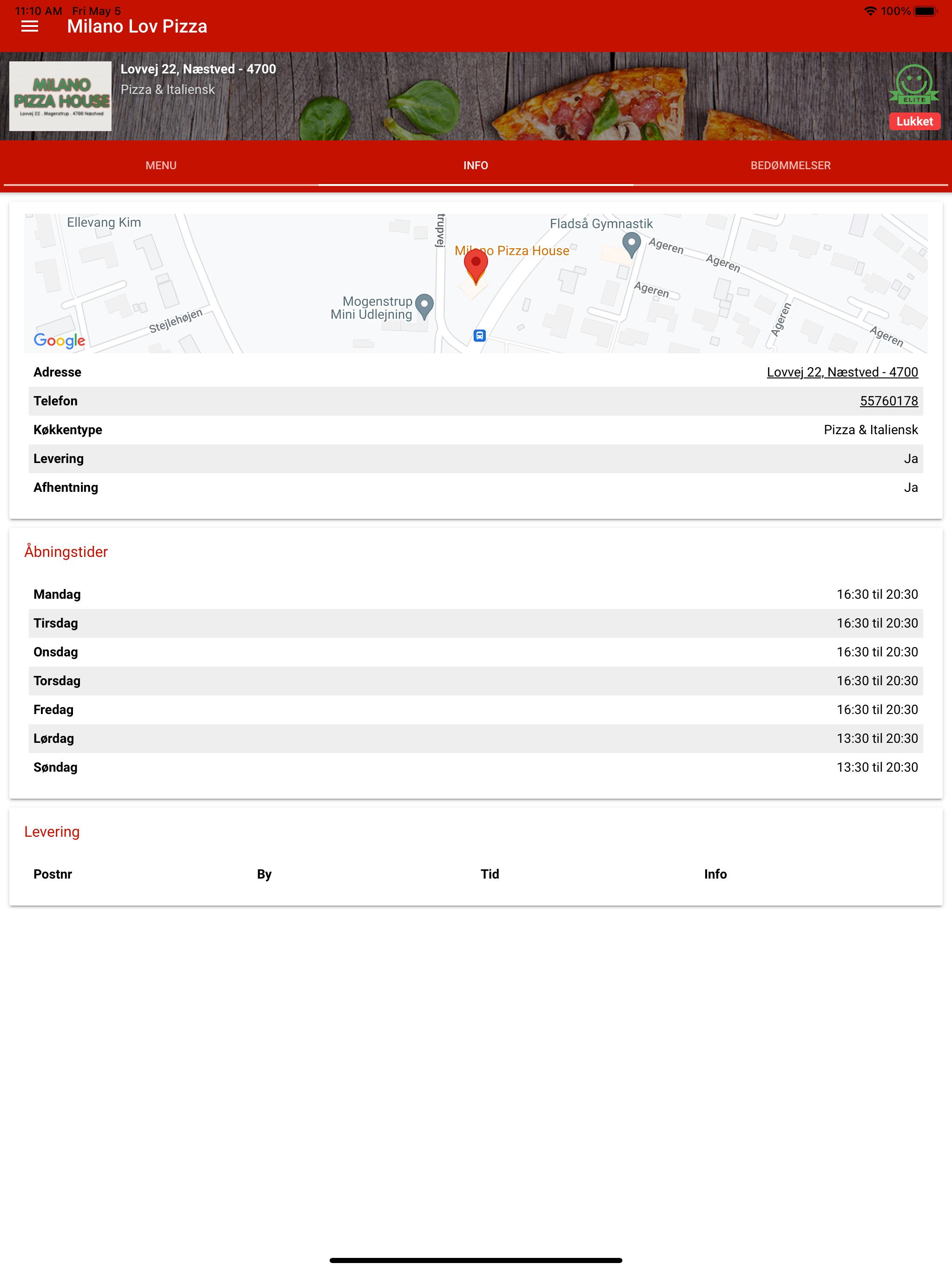
Task: Tap the Milano Pizza House logo thumbnail
Action: 60,96
